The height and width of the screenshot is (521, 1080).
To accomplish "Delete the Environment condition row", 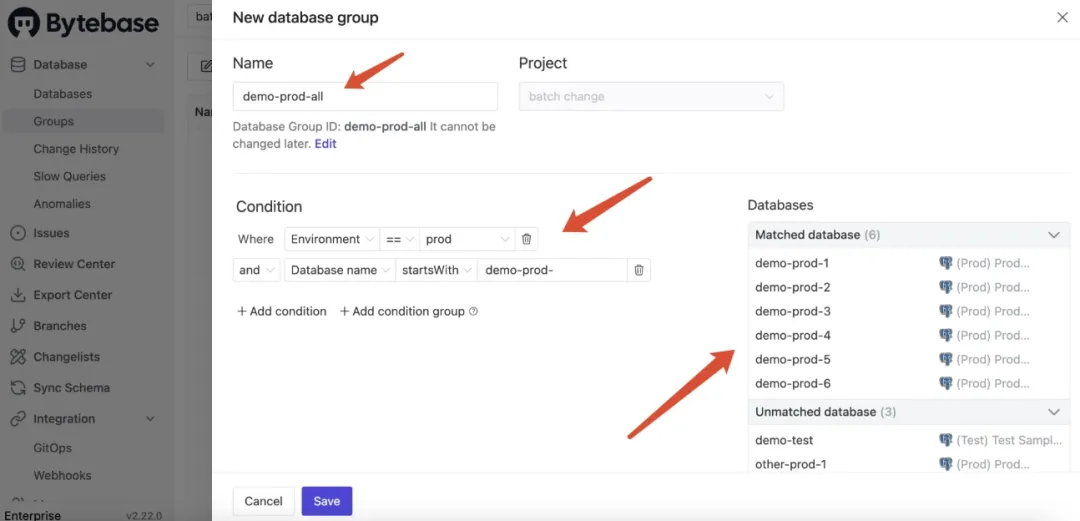I will [x=527, y=239].
